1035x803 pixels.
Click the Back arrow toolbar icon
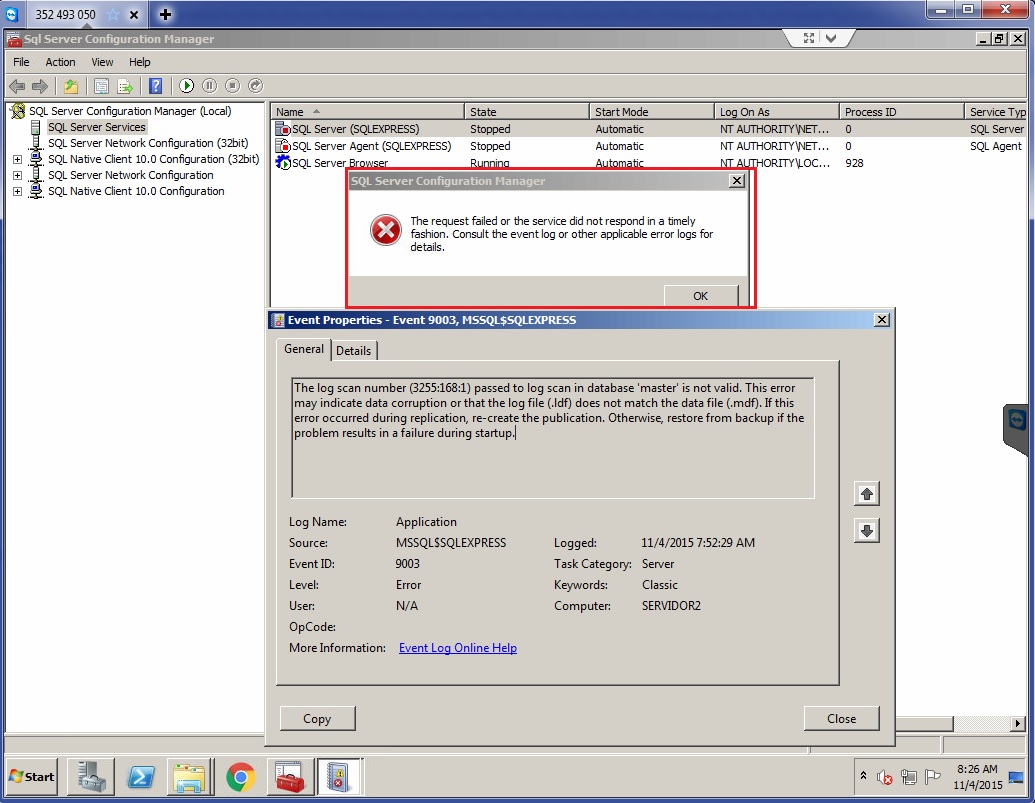pyautogui.click(x=17, y=86)
